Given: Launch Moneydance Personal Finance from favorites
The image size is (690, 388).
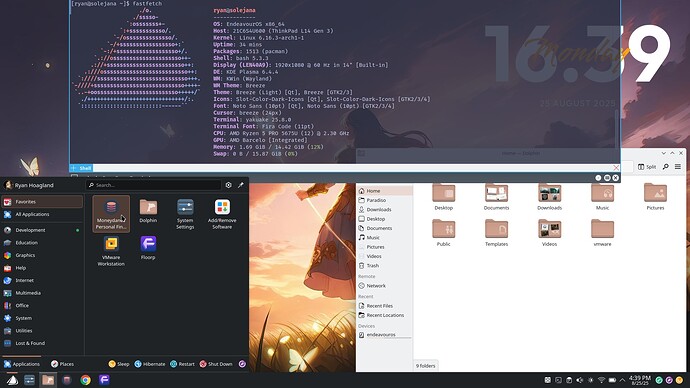Looking at the screenshot, I should coord(111,214).
